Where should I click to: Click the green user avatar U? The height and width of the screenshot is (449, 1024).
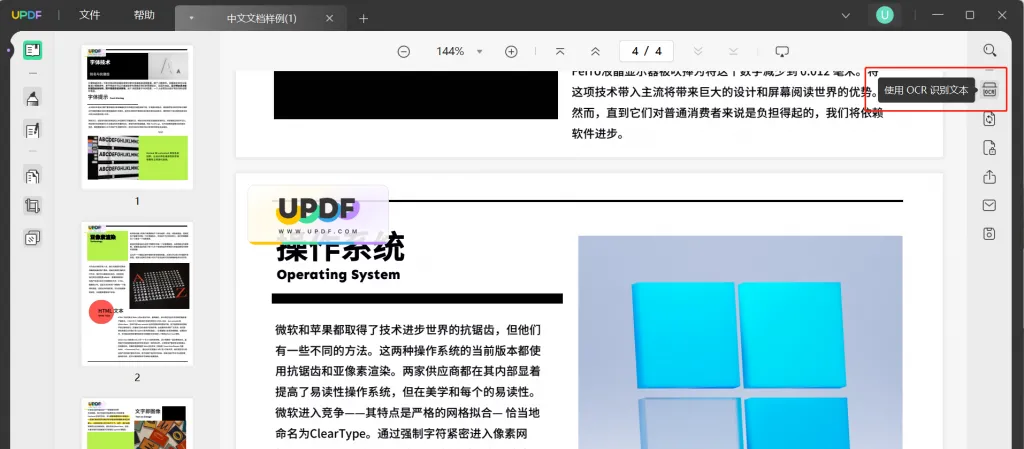885,15
